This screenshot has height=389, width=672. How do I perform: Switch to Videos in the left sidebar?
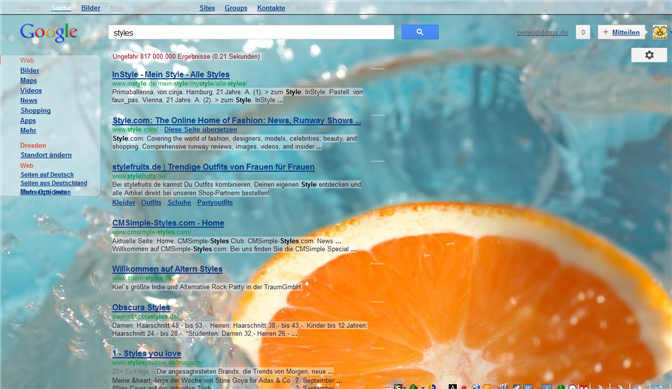click(31, 90)
